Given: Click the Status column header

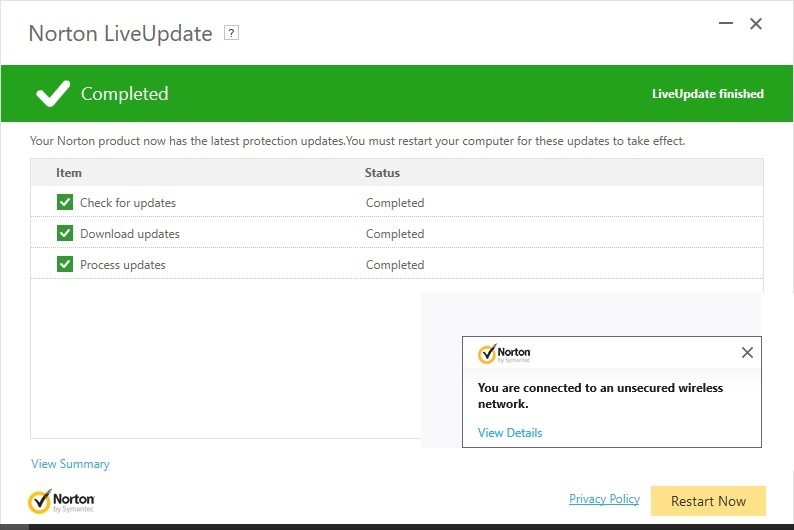Looking at the screenshot, I should [x=382, y=173].
